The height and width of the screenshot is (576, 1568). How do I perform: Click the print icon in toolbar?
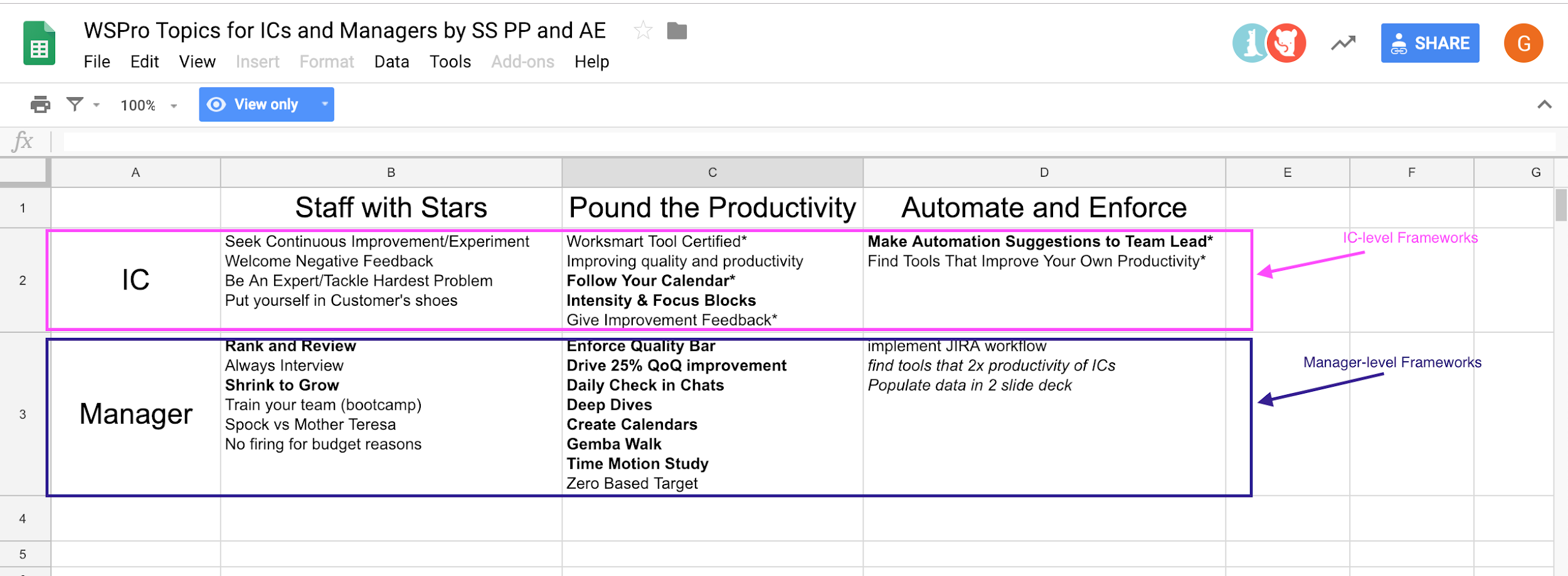[x=40, y=104]
